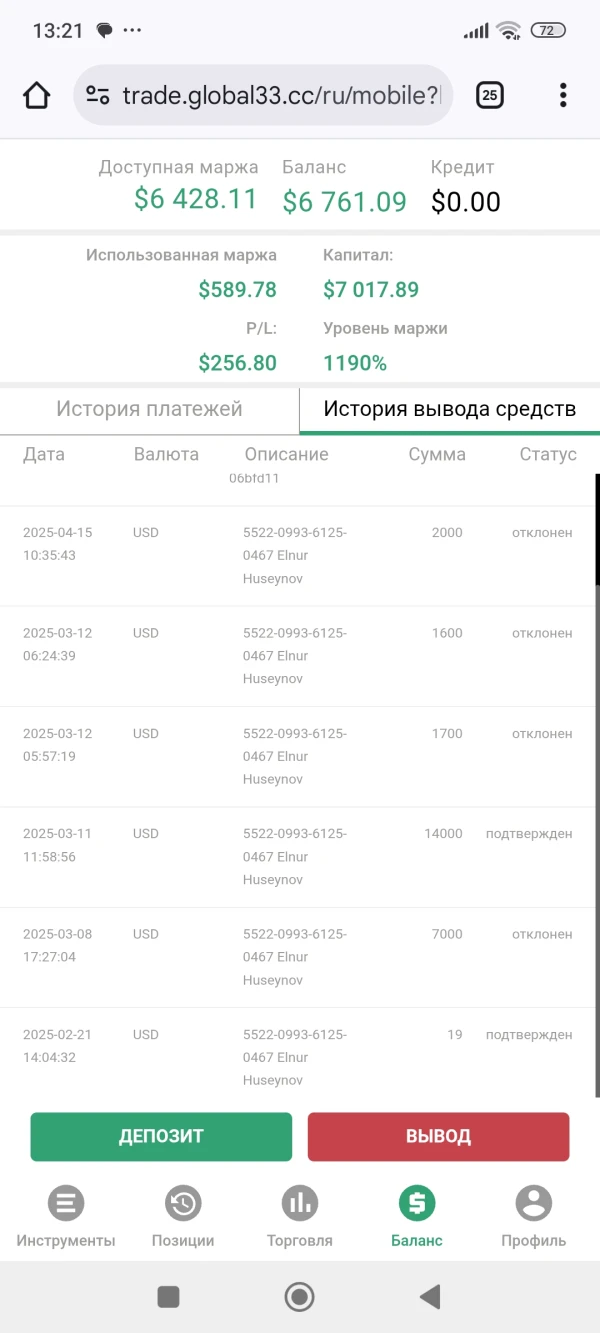Tap the browser home icon
Screen dimensions: 600x1333
pos(36,95)
